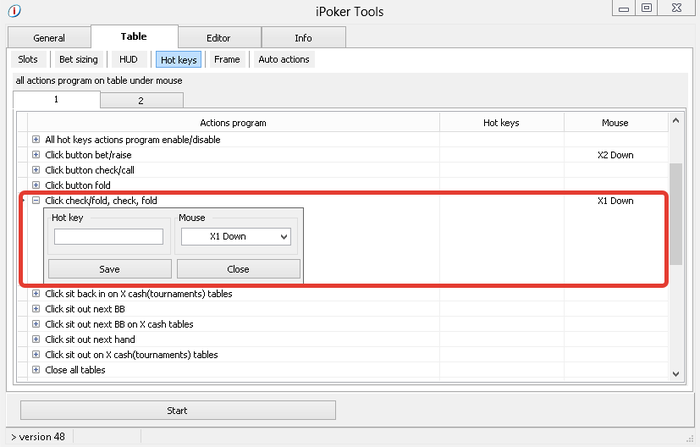Select X1 Down cell in the Mouse column
This screenshot has height=447, width=700.
[616, 201]
